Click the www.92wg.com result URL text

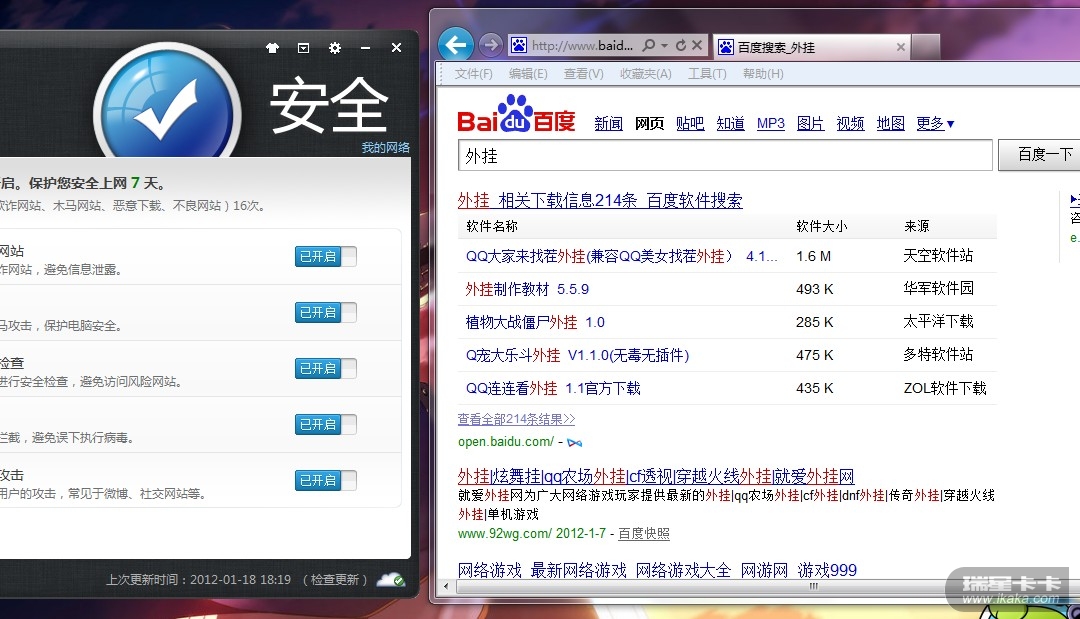pyautogui.click(x=504, y=534)
